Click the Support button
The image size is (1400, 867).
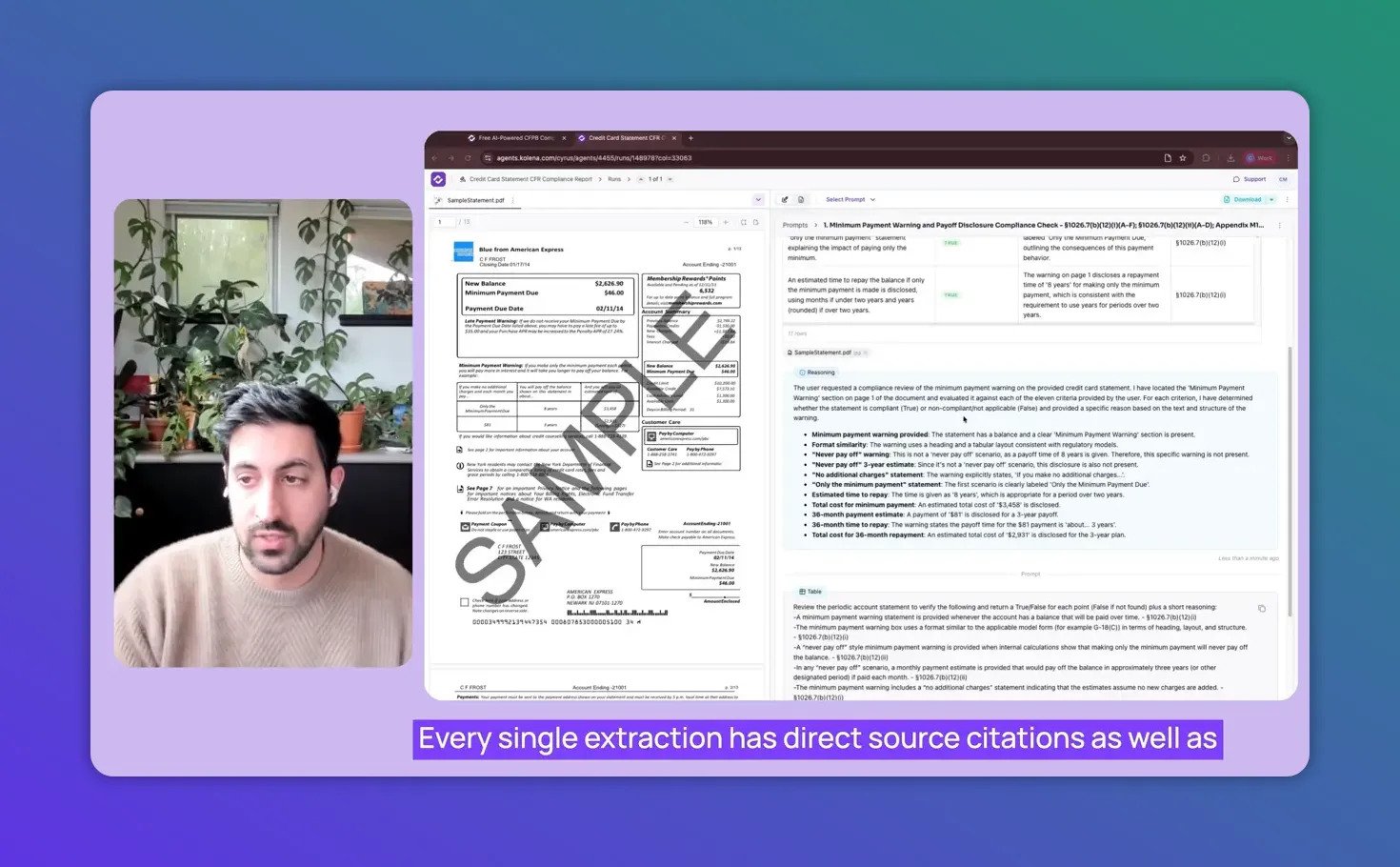click(1250, 179)
